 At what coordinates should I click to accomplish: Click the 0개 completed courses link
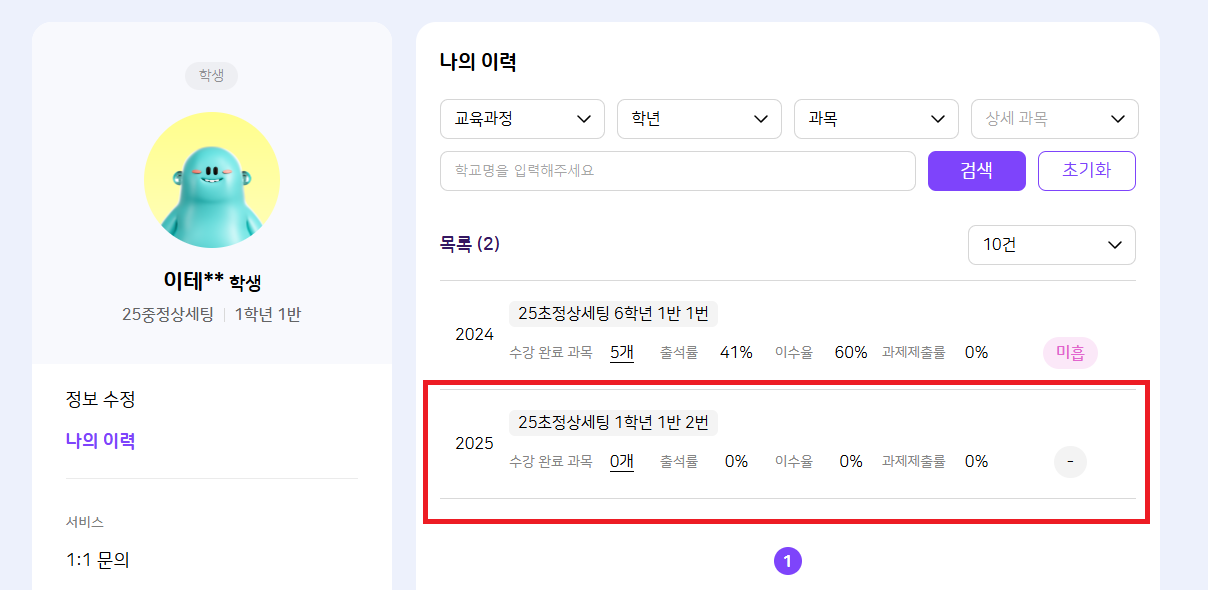621,461
